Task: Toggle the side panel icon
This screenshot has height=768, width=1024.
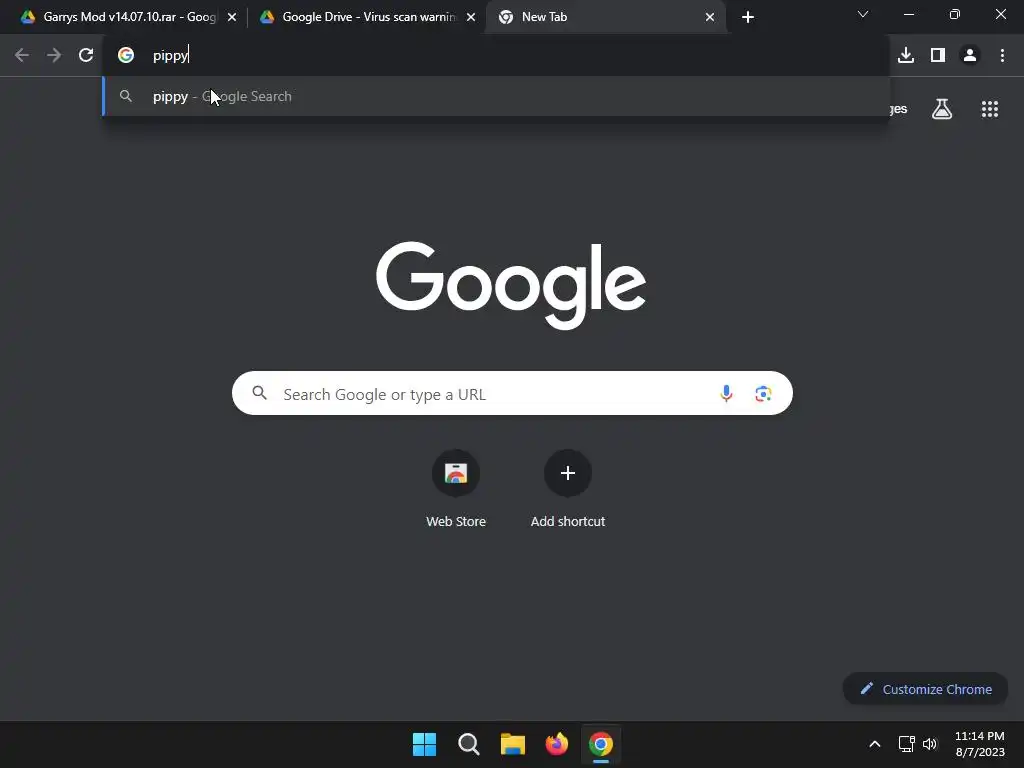Action: pos(938,55)
